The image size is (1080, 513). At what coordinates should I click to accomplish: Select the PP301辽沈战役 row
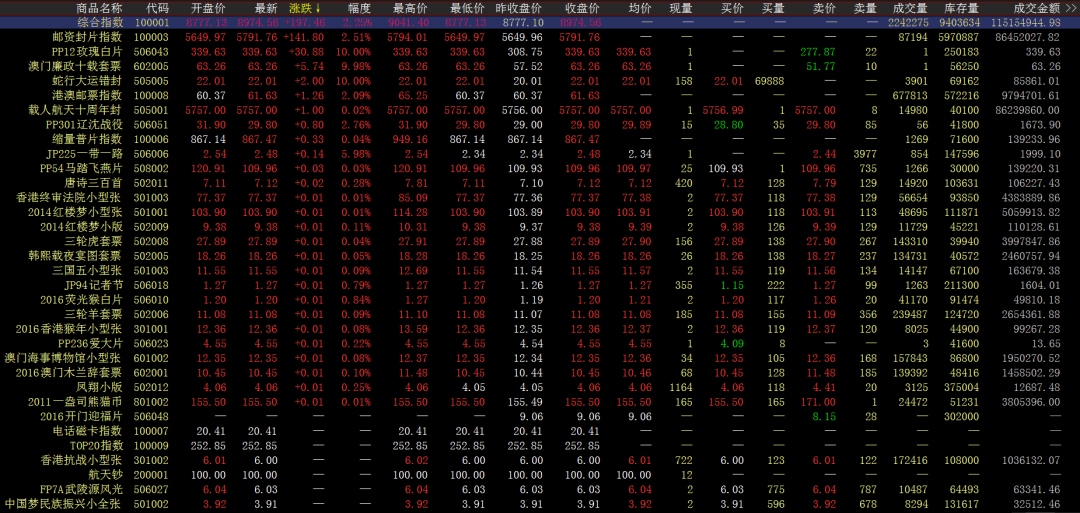[540, 124]
